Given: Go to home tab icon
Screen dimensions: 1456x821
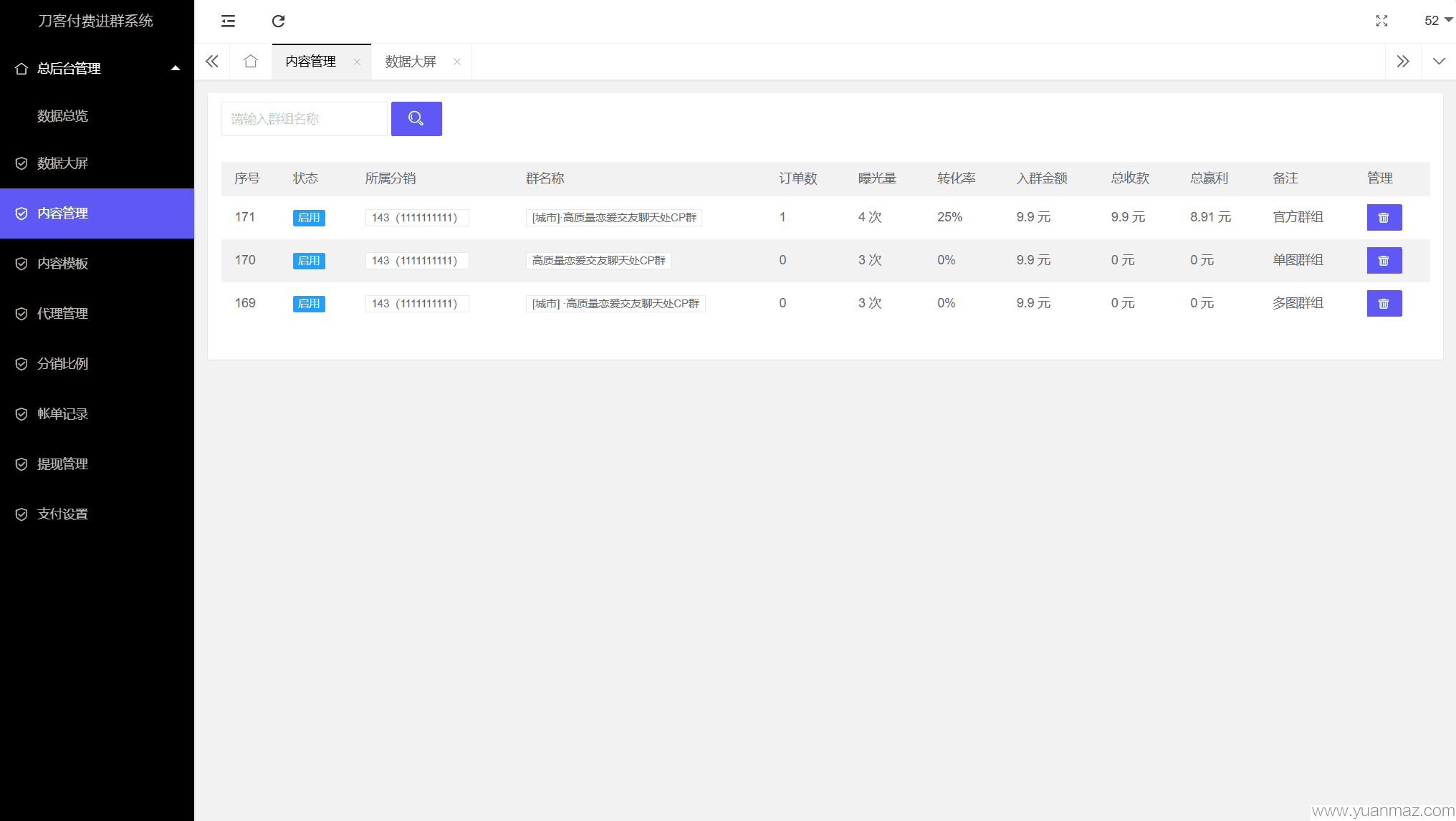Looking at the screenshot, I should (250, 61).
